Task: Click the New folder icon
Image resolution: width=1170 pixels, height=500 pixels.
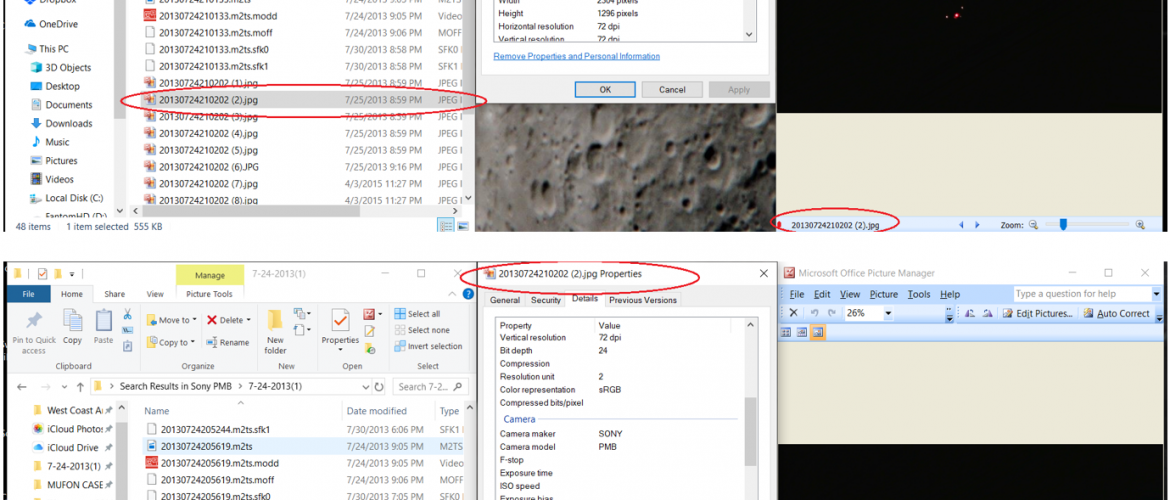Action: 275,323
